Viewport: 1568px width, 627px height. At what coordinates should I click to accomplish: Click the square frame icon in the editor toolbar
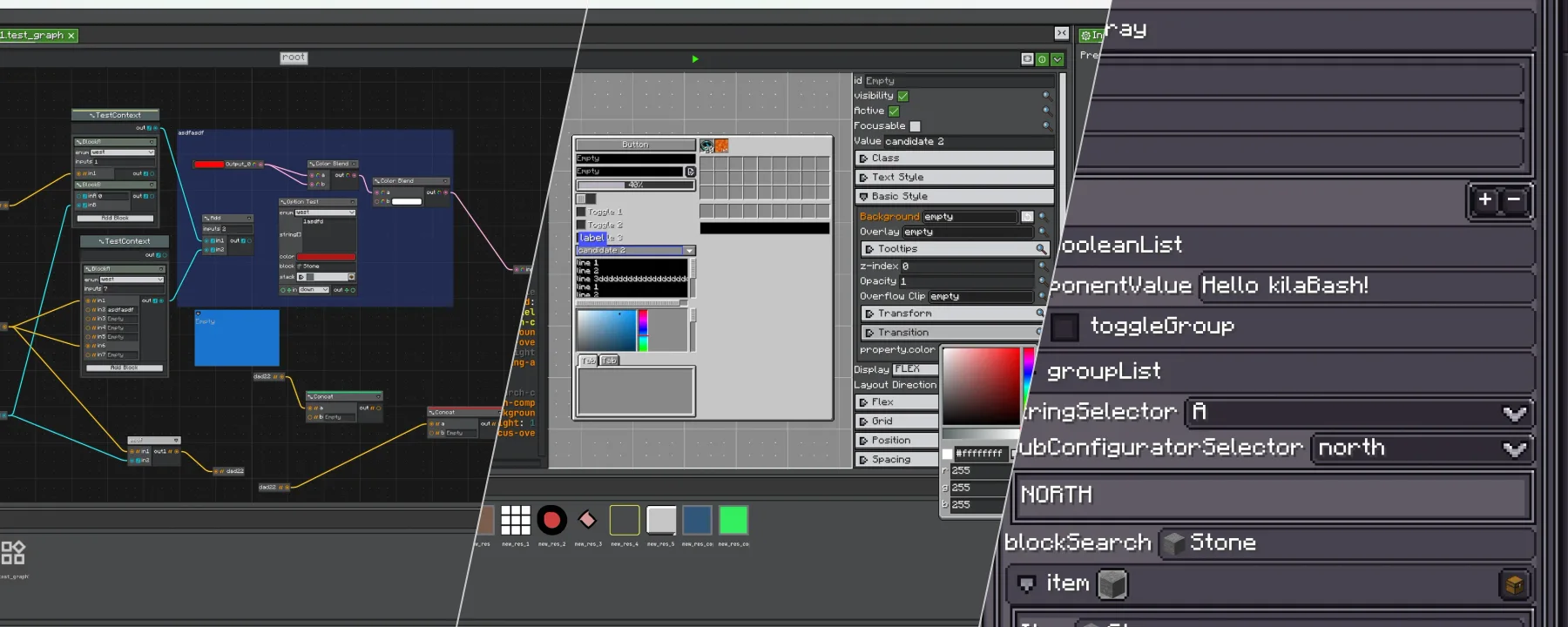(x=1027, y=59)
